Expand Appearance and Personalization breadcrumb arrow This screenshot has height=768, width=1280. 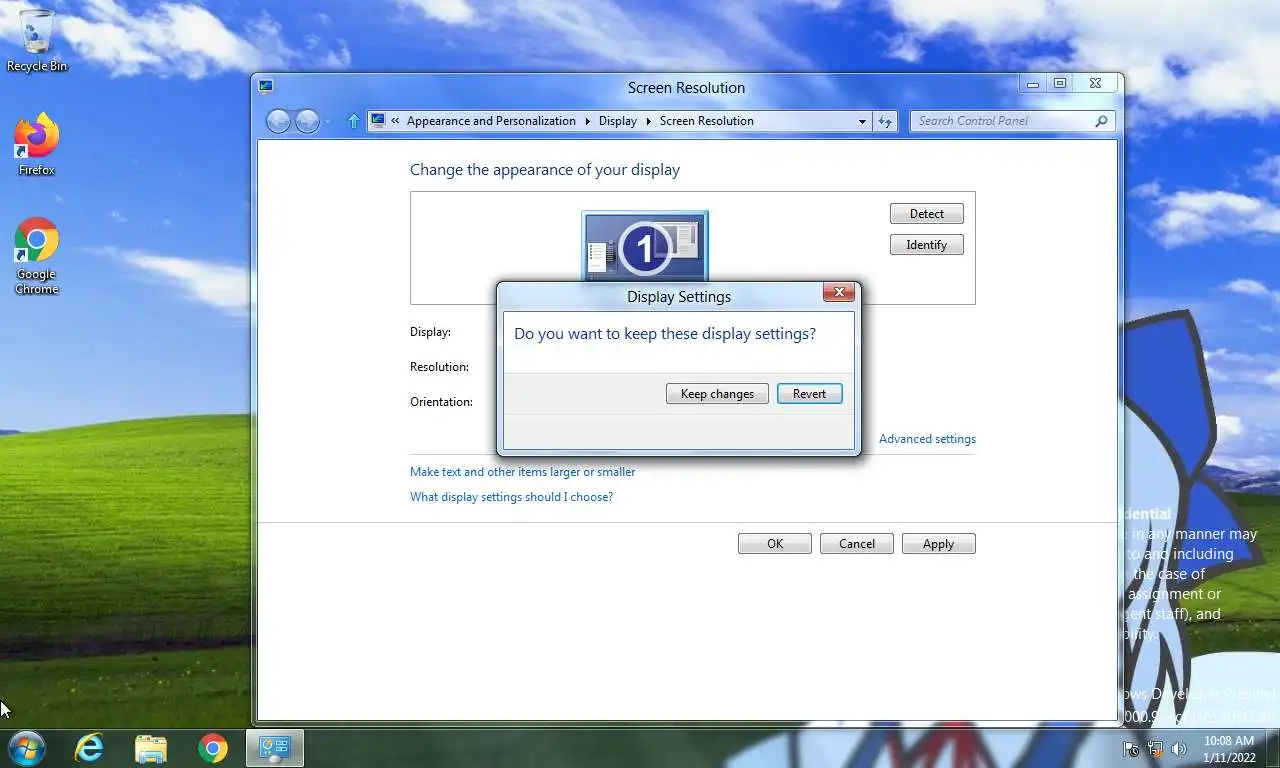[x=588, y=121]
